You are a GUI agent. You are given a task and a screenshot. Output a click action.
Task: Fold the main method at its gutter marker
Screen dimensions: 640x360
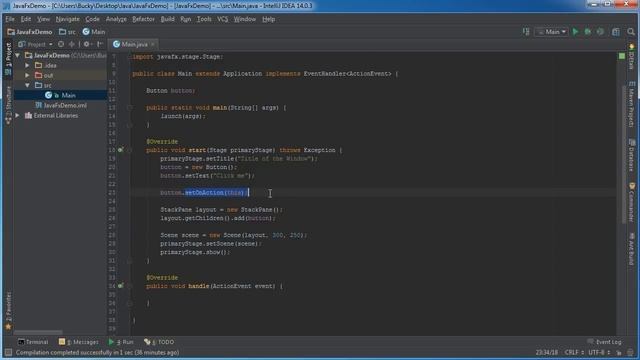pos(129,108)
